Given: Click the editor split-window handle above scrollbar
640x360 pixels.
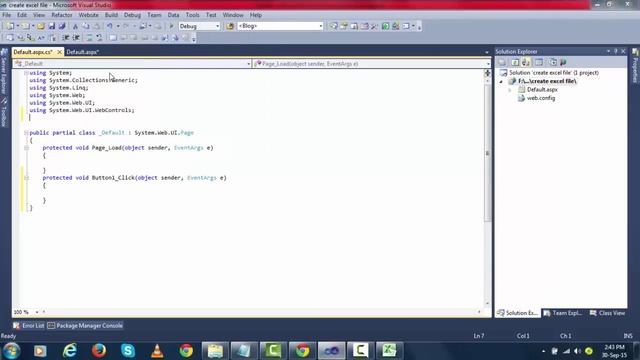Looking at the screenshot, I should point(487,73).
